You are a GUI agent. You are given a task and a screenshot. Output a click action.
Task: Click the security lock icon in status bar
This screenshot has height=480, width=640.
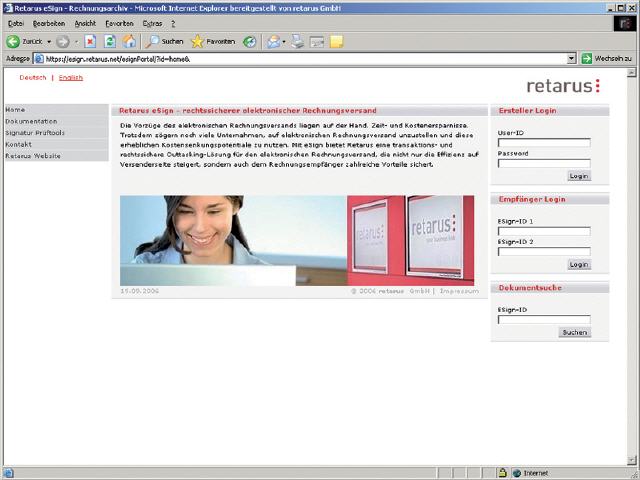click(502, 473)
